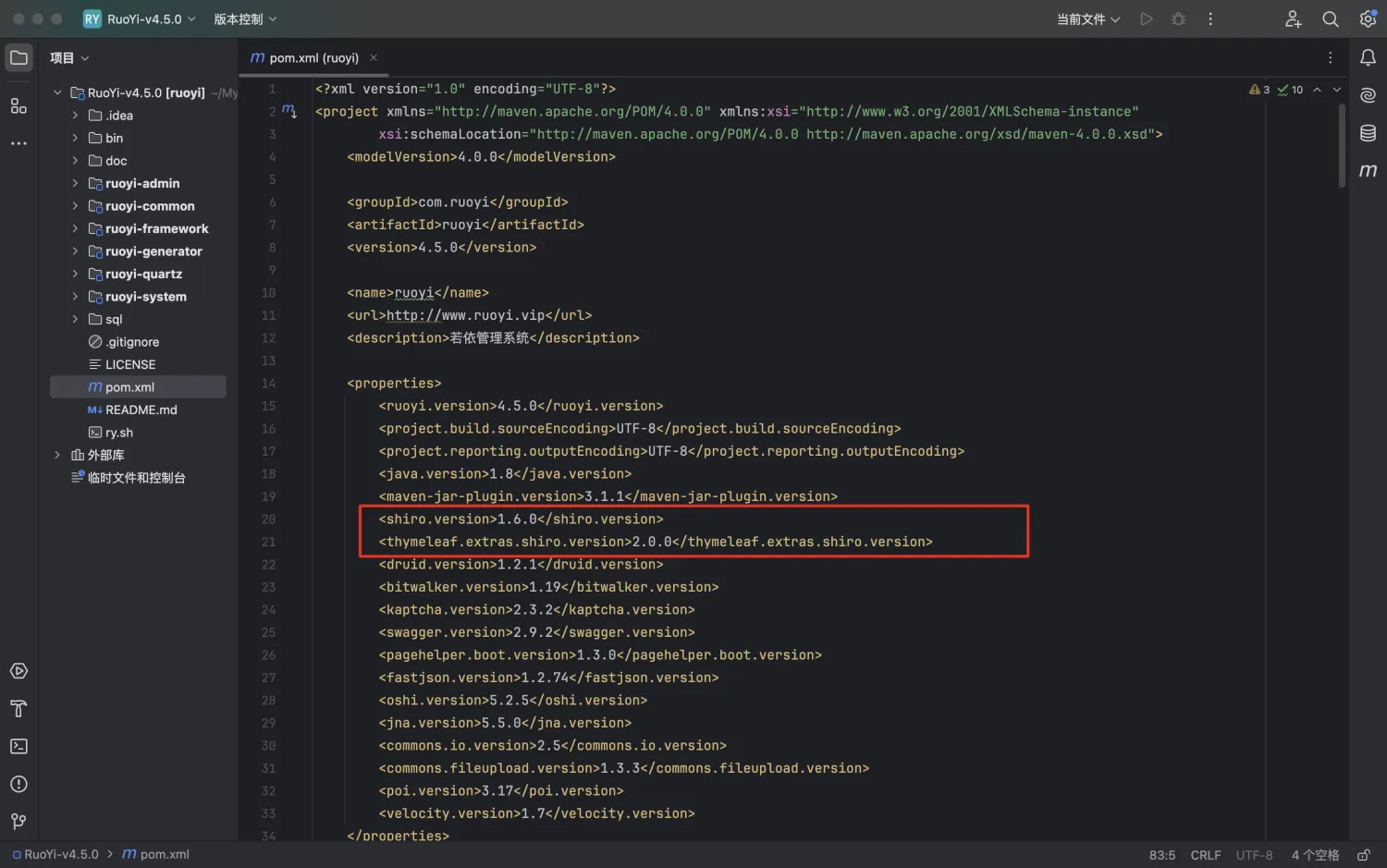Select ruoyi-quartz in project tree
1387x868 pixels.
click(x=143, y=274)
